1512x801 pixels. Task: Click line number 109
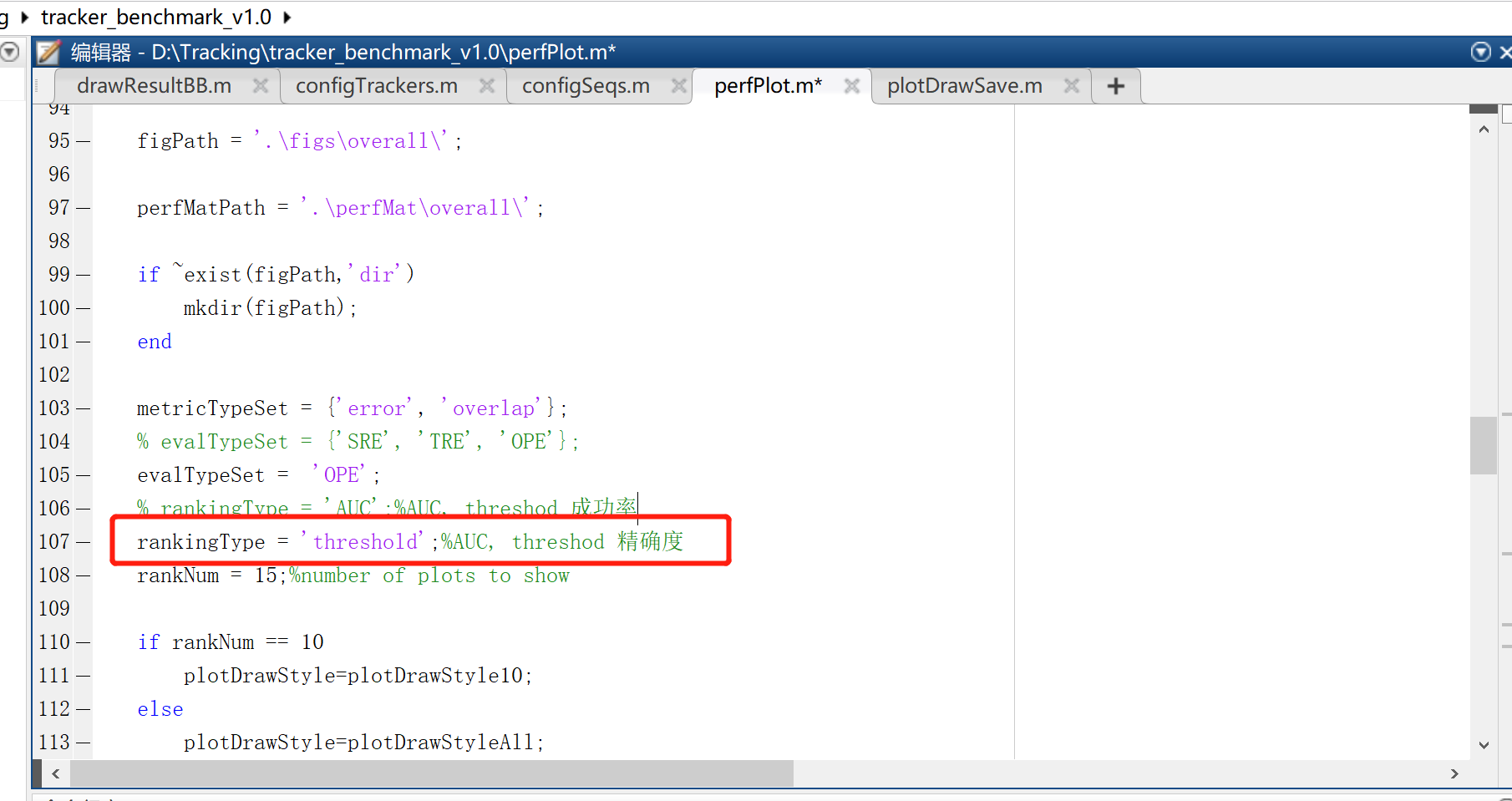tap(54, 609)
